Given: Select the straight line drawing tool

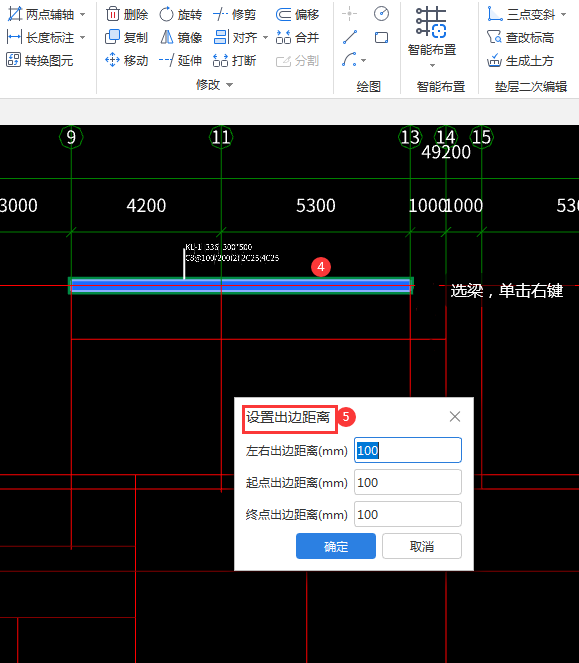Looking at the screenshot, I should click(x=350, y=37).
